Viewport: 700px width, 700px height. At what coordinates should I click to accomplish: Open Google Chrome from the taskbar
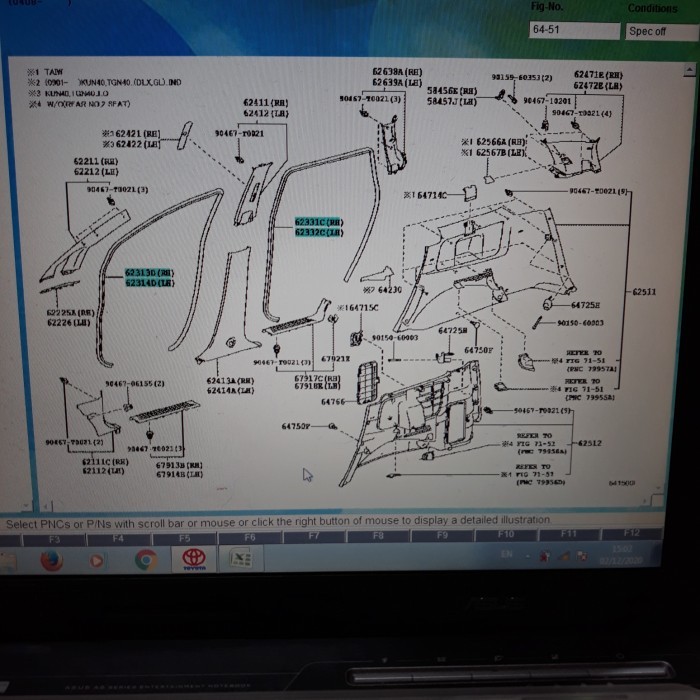146,560
